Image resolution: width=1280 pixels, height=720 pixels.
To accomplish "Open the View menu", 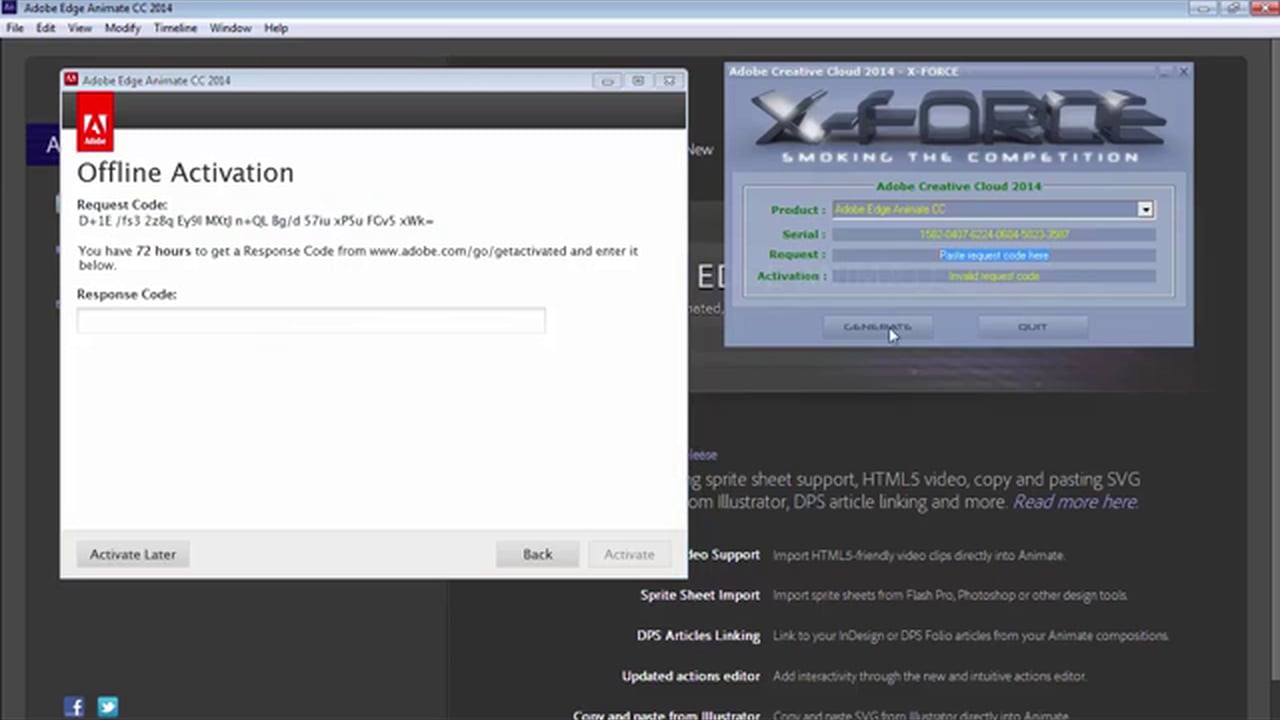I will 80,28.
